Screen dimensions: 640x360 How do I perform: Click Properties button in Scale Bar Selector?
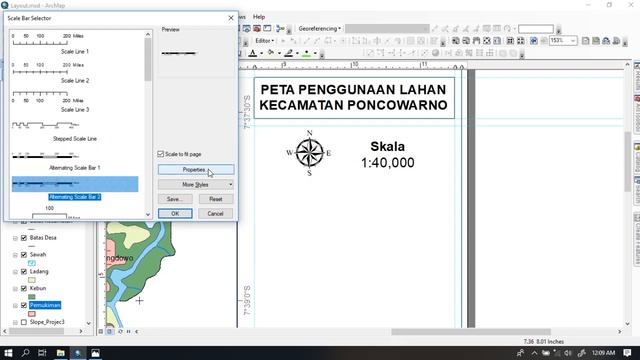[x=196, y=169]
